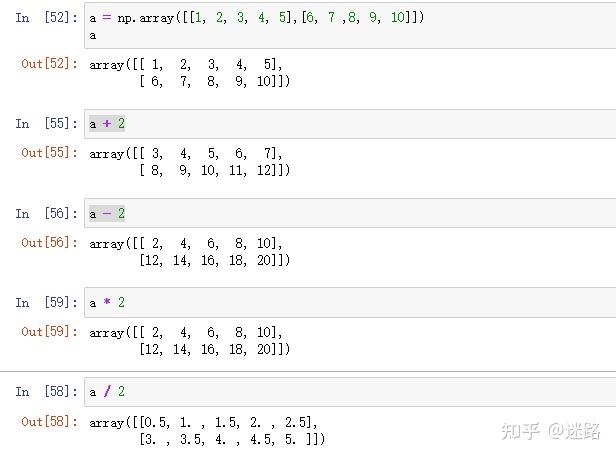Click the In [58] prompt label
This screenshot has width=616, height=457.
coord(47,391)
